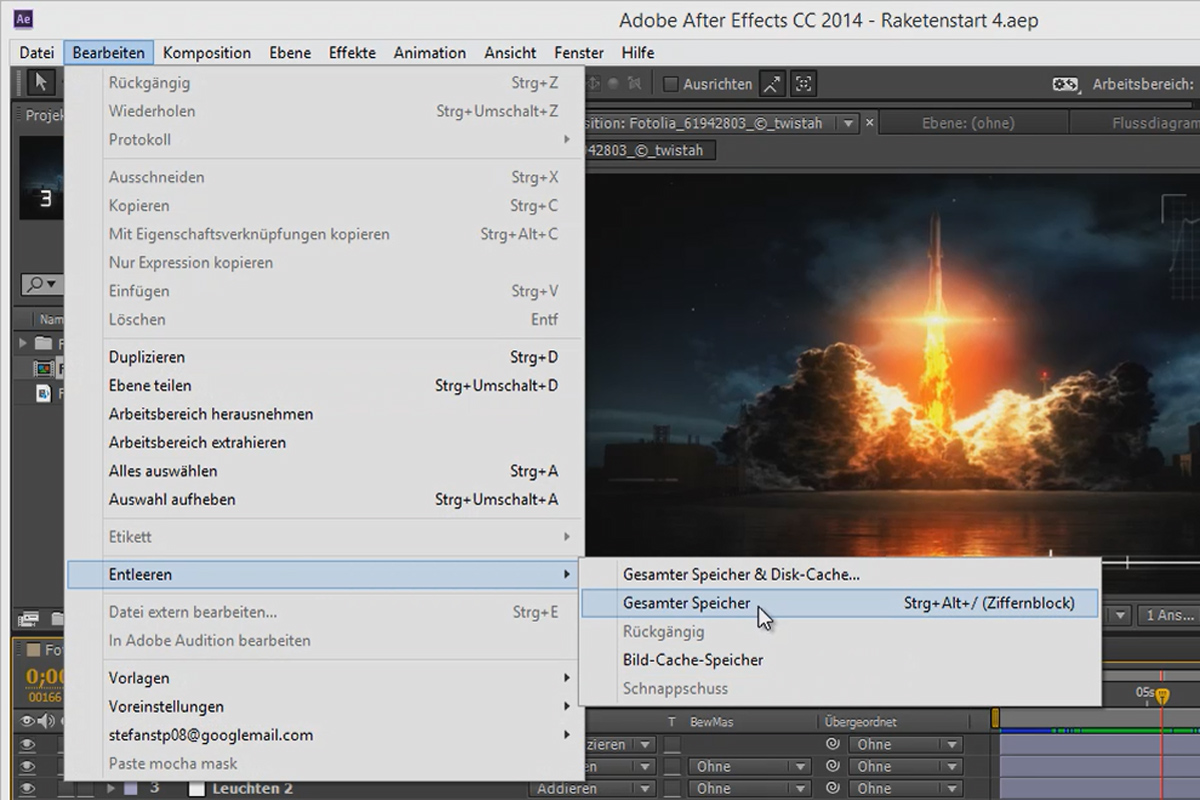The image size is (1200, 800).
Task: Click the interpret footage icon below project panel
Action: [28, 617]
